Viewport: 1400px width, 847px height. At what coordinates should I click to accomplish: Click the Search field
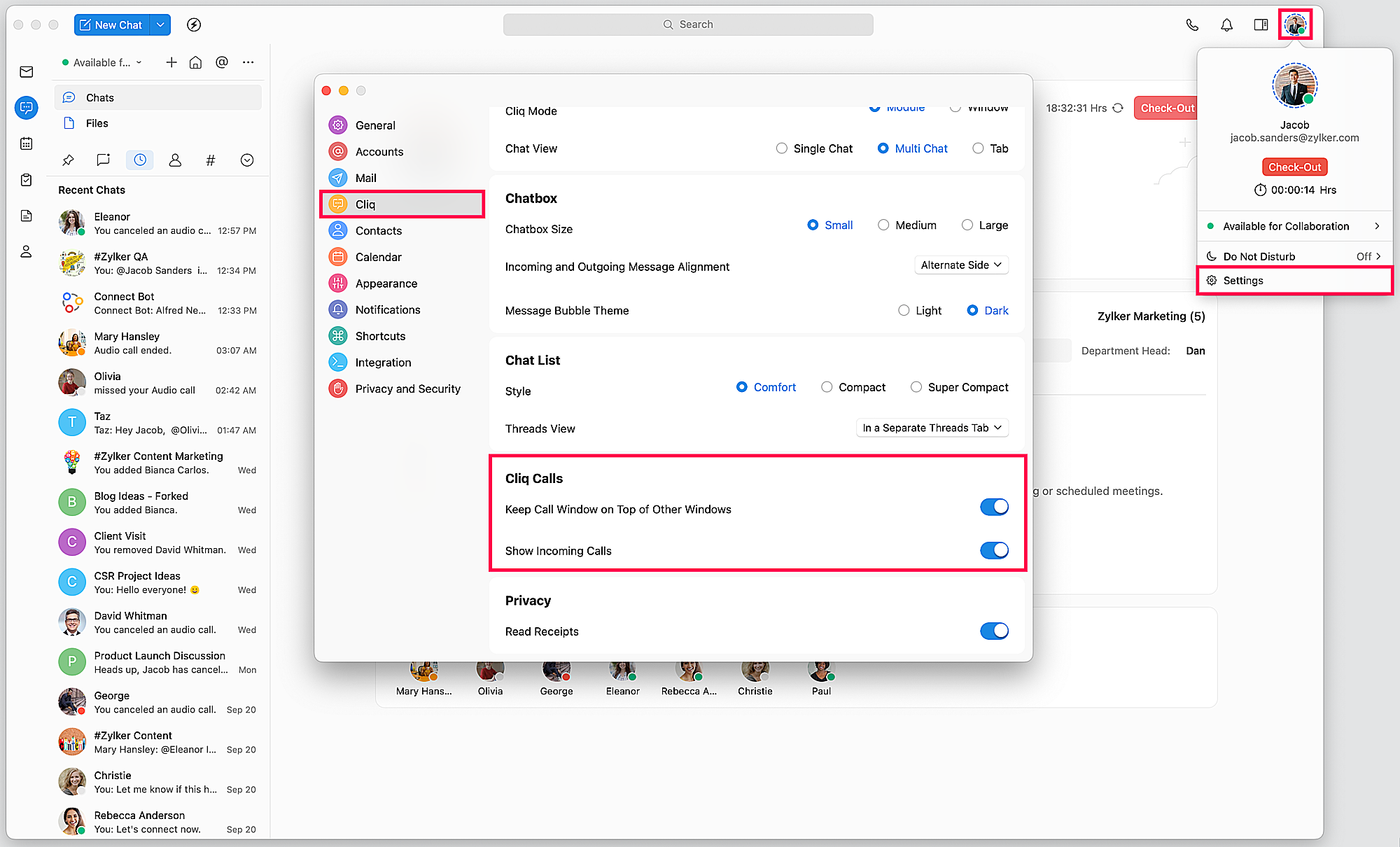click(x=688, y=24)
